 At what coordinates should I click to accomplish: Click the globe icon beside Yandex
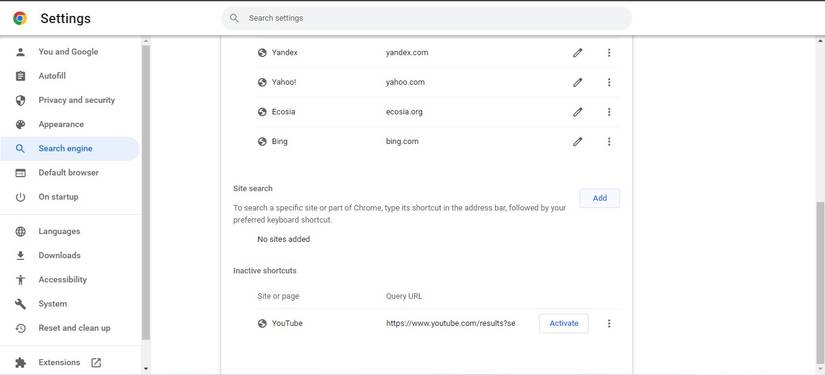pos(262,53)
